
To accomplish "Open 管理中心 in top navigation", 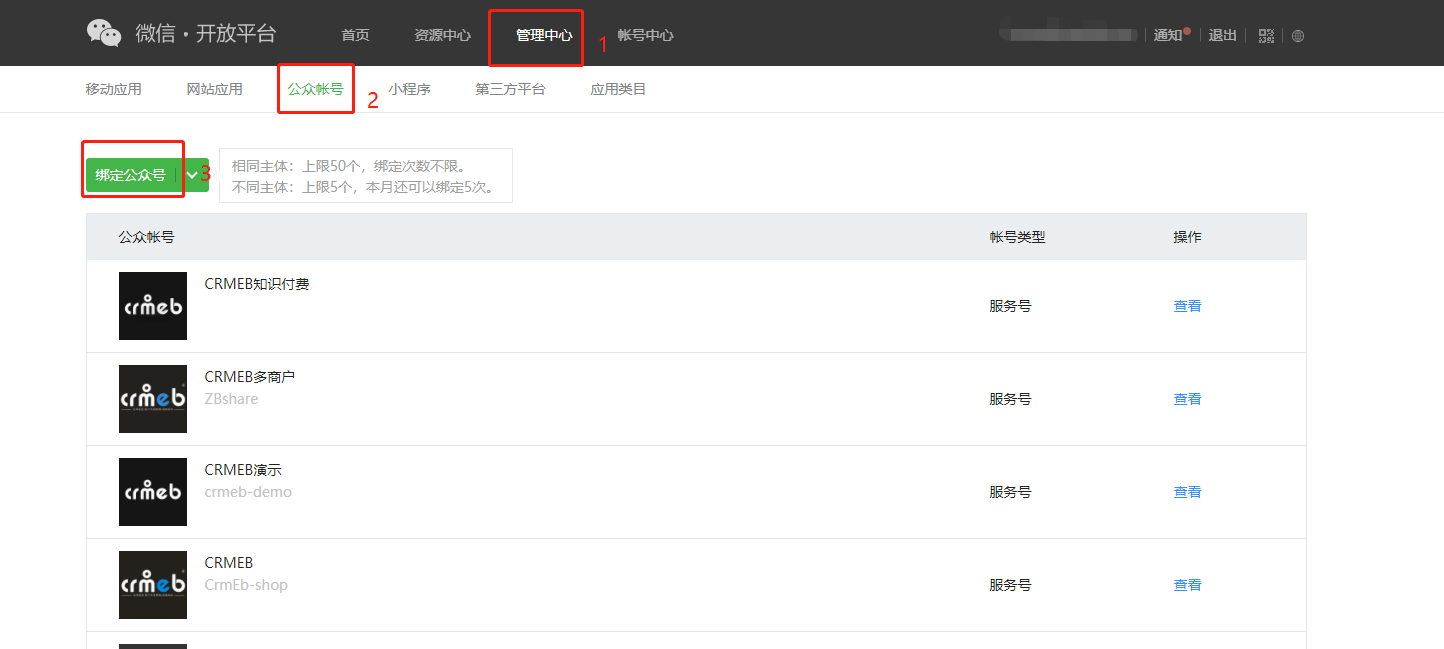I will click(544, 35).
